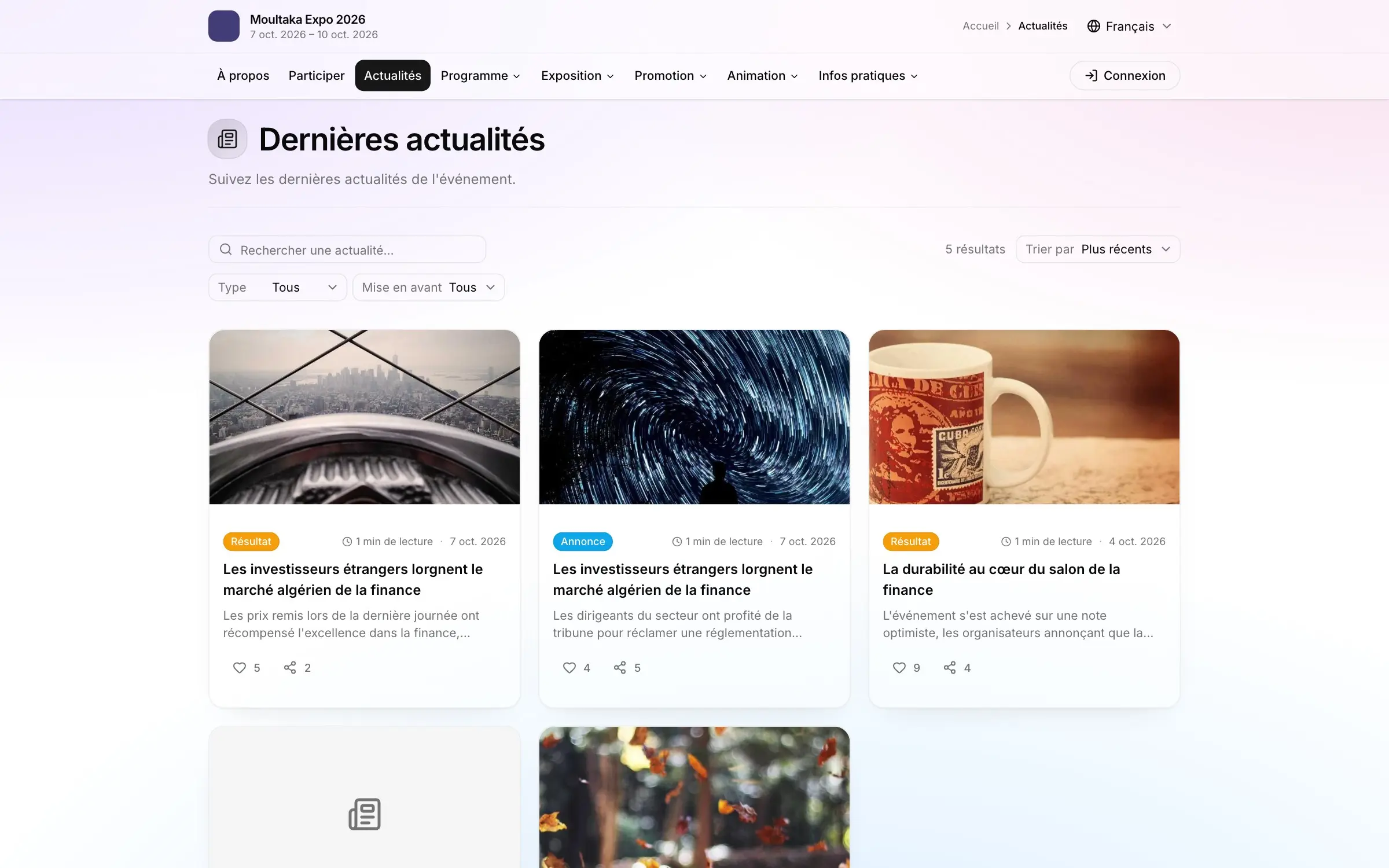Follow the Accueil breadcrumb link
This screenshot has height=868, width=1389.
point(980,26)
